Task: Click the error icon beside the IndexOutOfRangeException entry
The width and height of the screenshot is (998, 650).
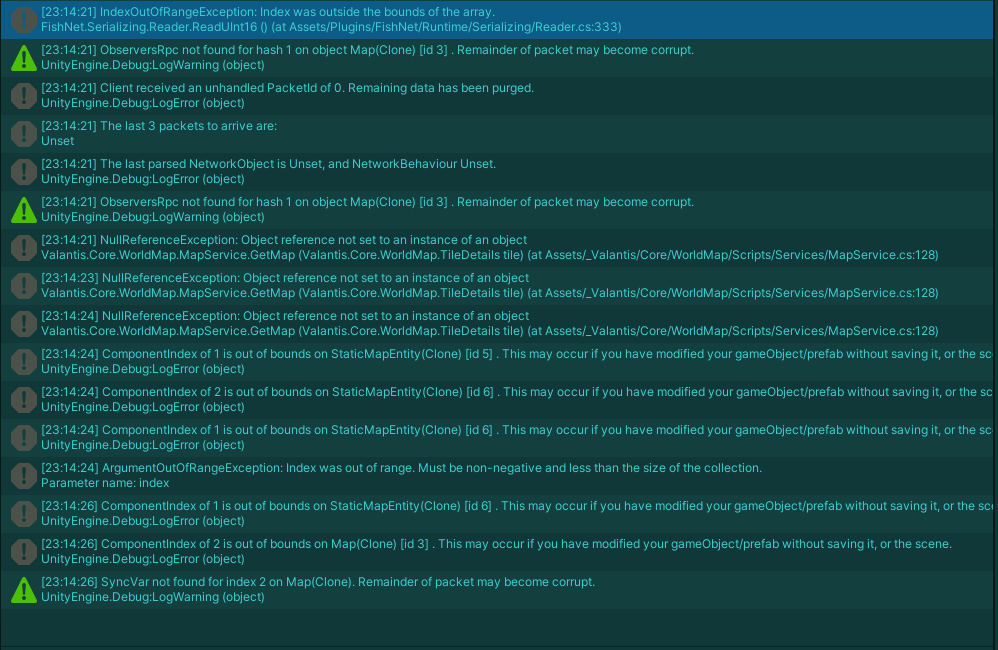Action: [x=23, y=21]
